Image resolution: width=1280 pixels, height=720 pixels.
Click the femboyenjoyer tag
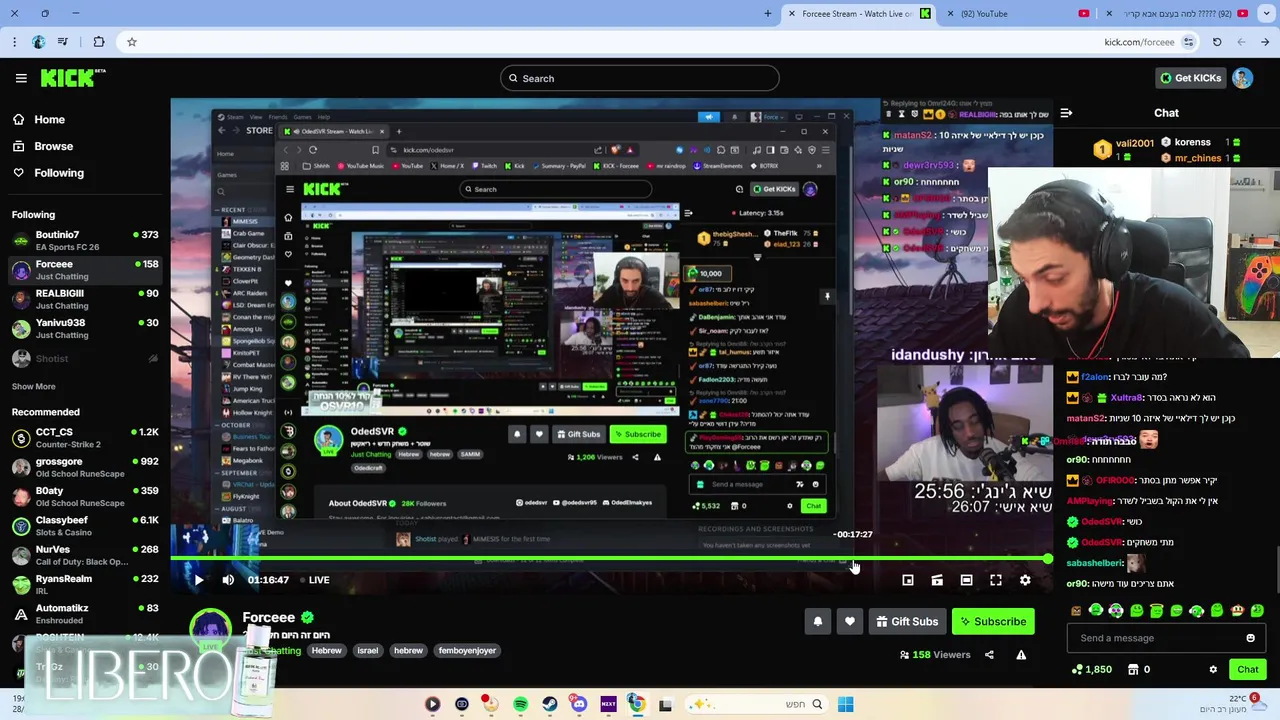coord(467,650)
